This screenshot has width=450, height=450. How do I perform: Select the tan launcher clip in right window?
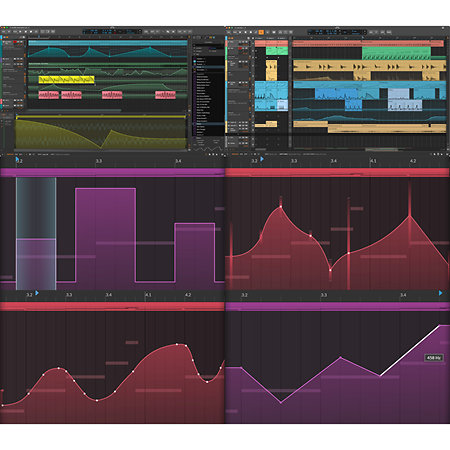pos(271,70)
